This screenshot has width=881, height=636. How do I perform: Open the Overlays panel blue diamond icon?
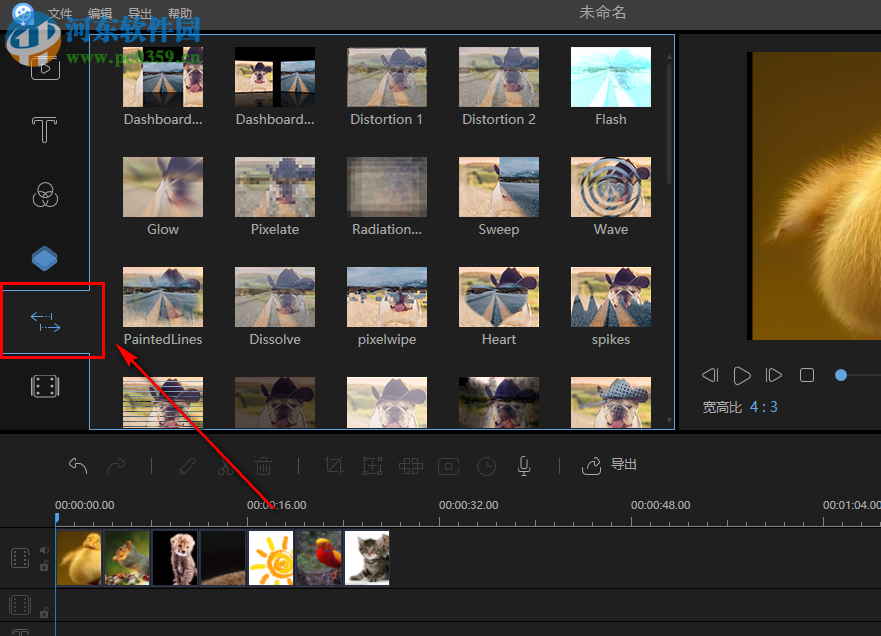click(44, 258)
